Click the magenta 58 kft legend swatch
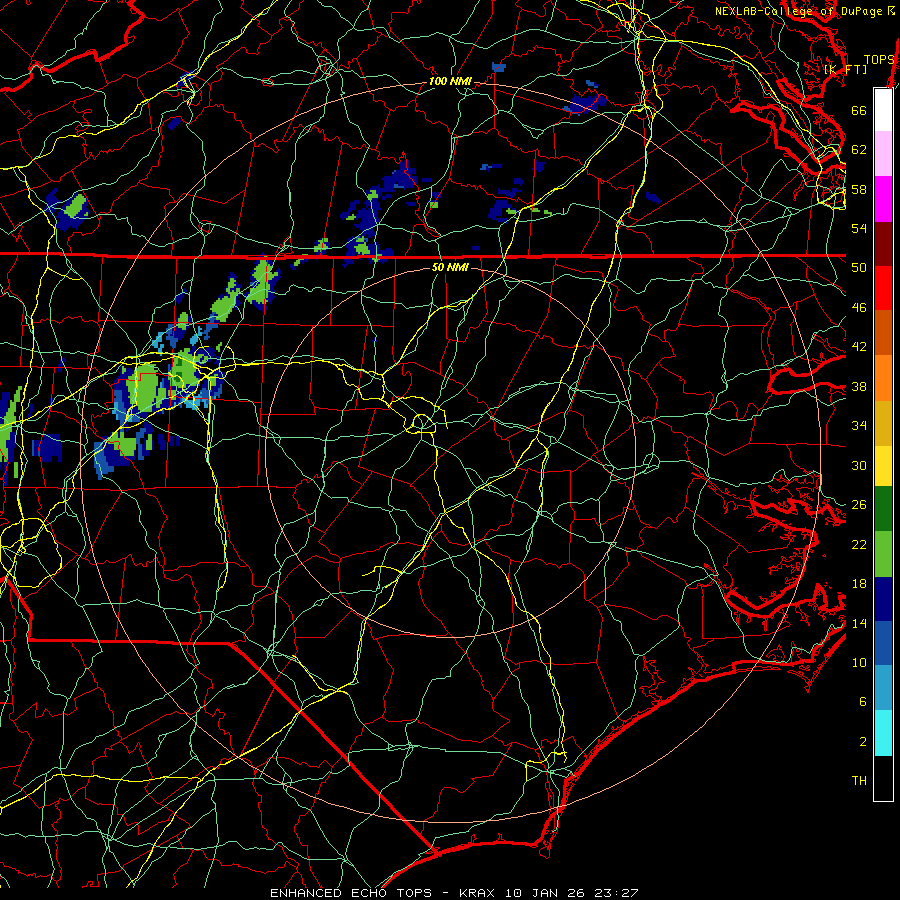 (883, 199)
